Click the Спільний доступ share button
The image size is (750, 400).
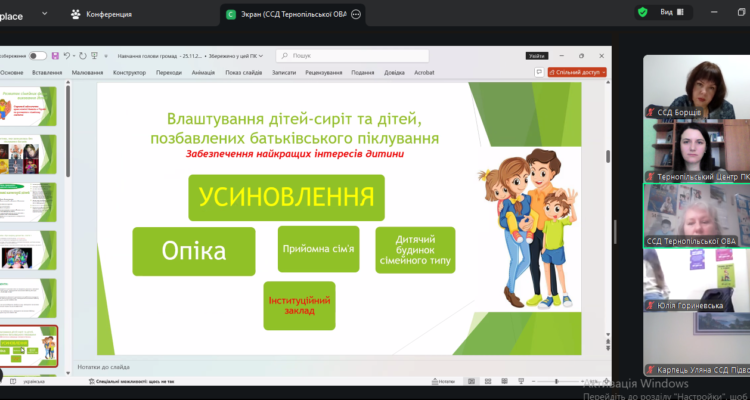(x=574, y=72)
